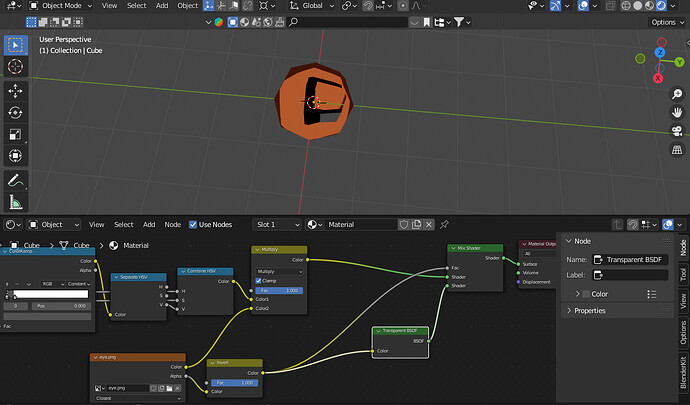Open the Slot 1 dropdown

click(x=278, y=225)
